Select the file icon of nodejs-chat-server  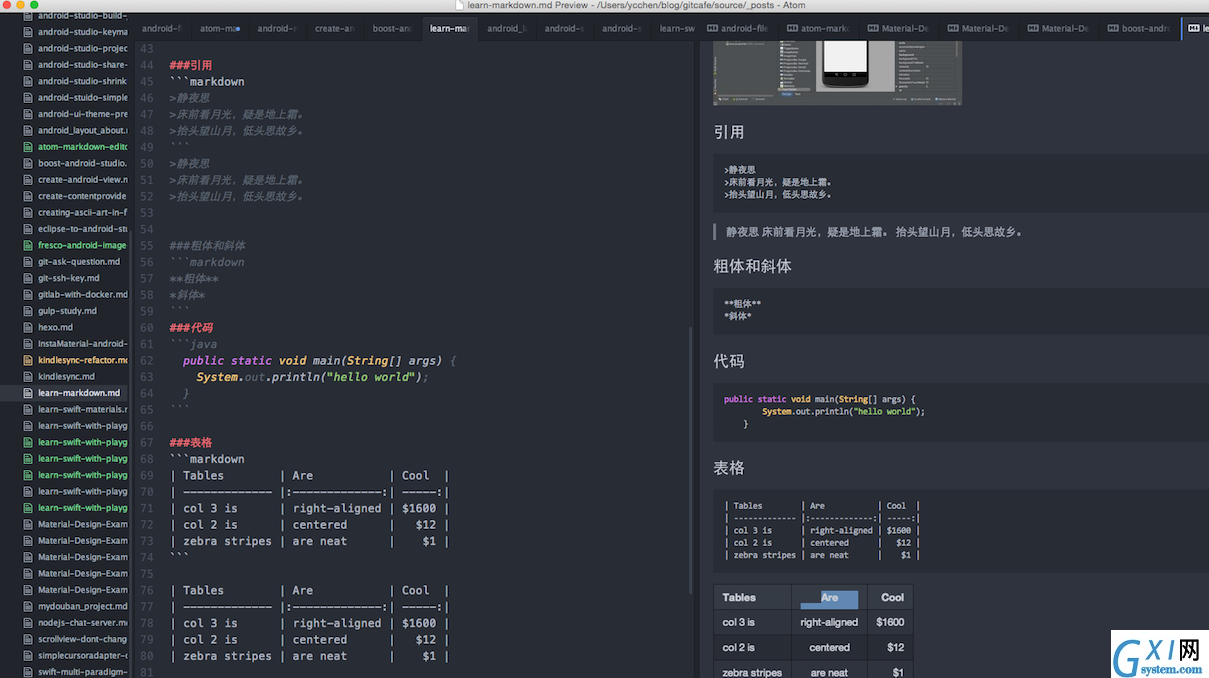pyautogui.click(x=28, y=623)
